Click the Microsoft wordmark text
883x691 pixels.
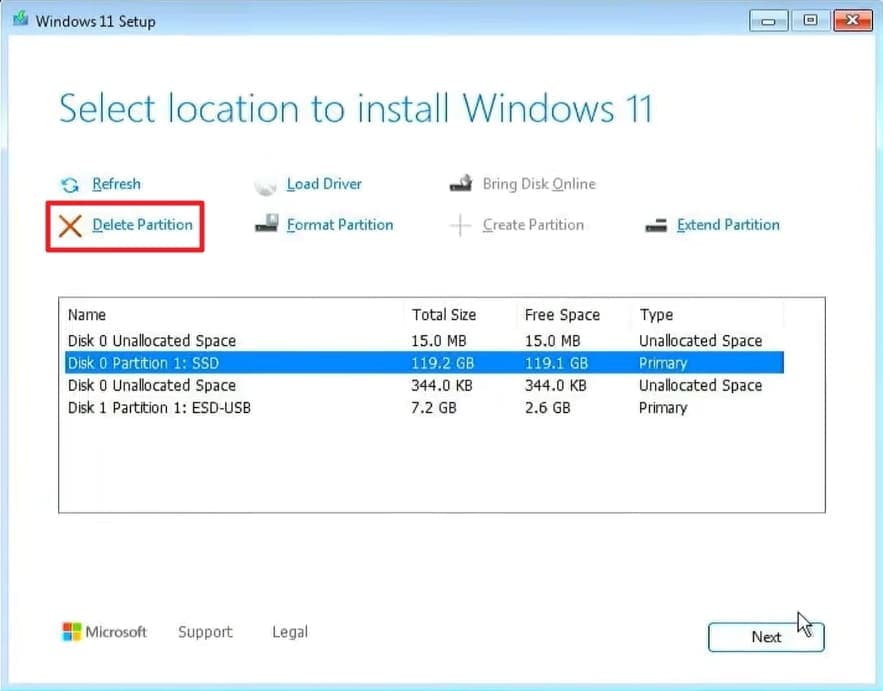point(116,632)
